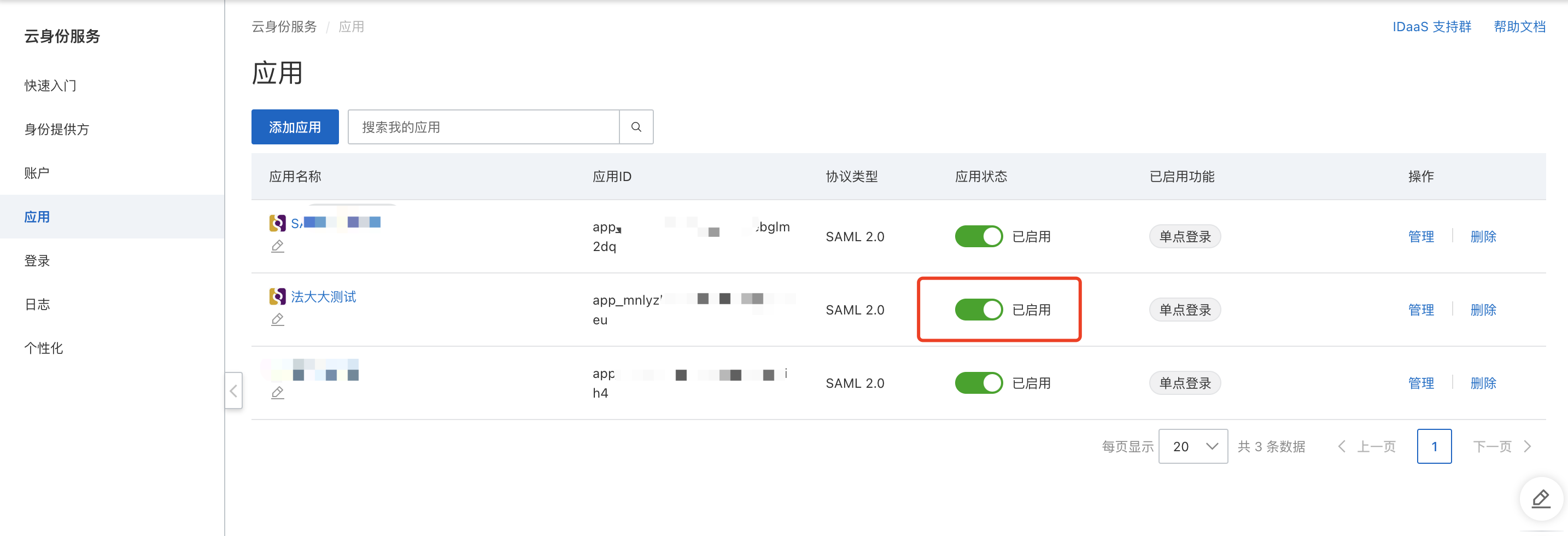
Task: Click the 搜索我的应用 search input field
Action: coord(483,127)
